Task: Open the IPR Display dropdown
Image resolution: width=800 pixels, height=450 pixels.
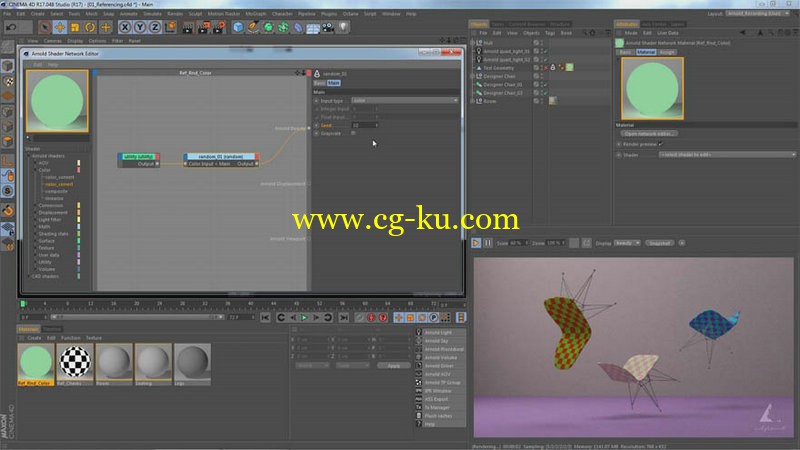Action: point(627,243)
